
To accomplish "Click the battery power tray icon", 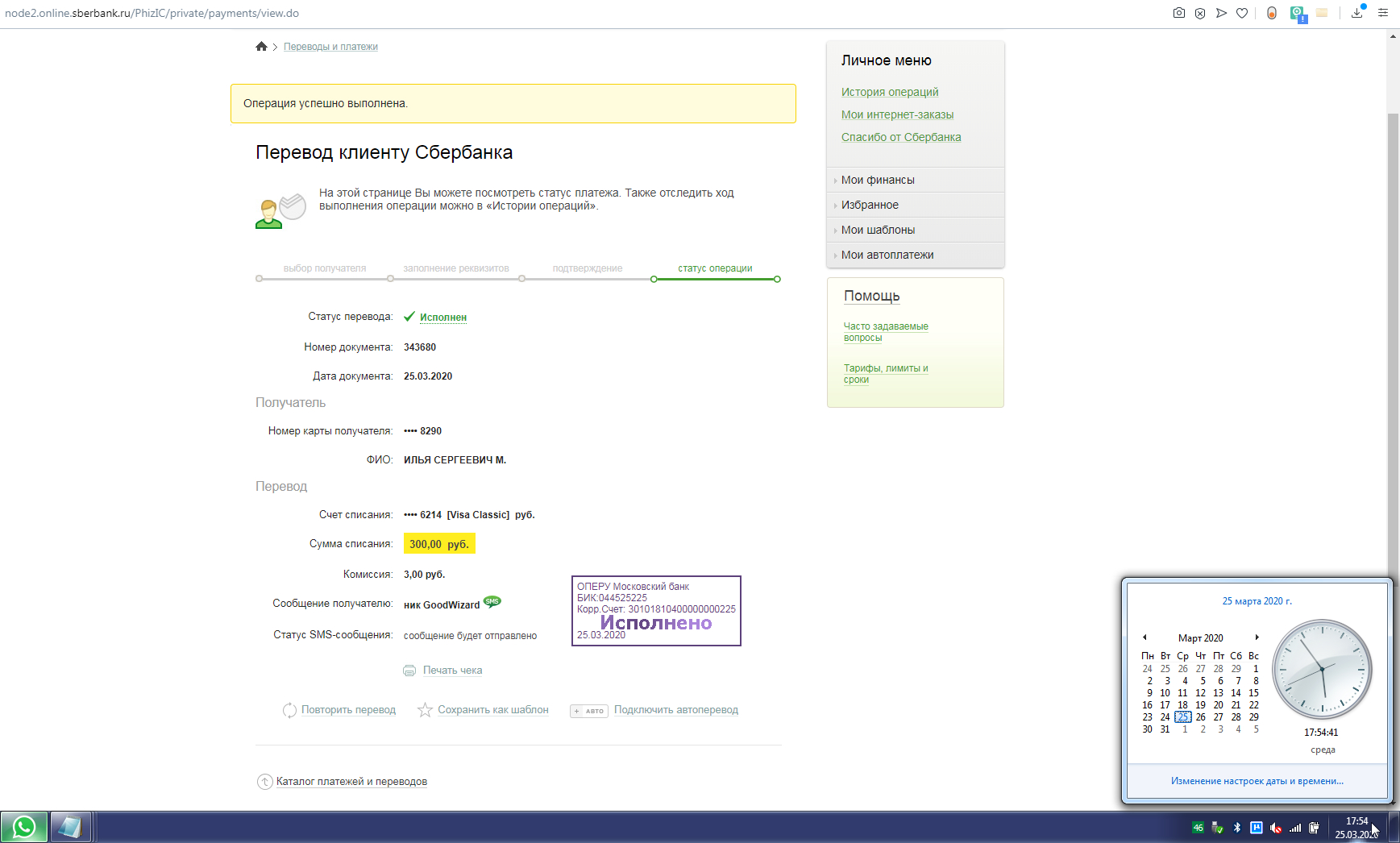I will pyautogui.click(x=1315, y=828).
